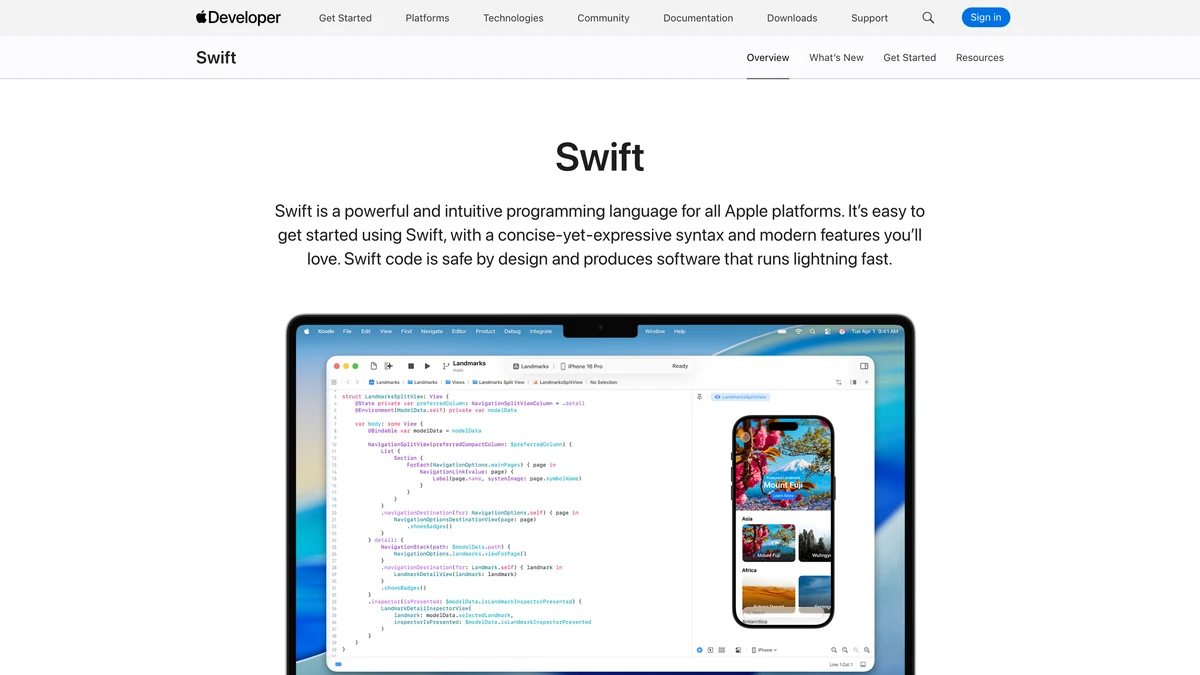
Task: Toggle the debug area icon near Line 1 Col 1
Action: tap(863, 664)
